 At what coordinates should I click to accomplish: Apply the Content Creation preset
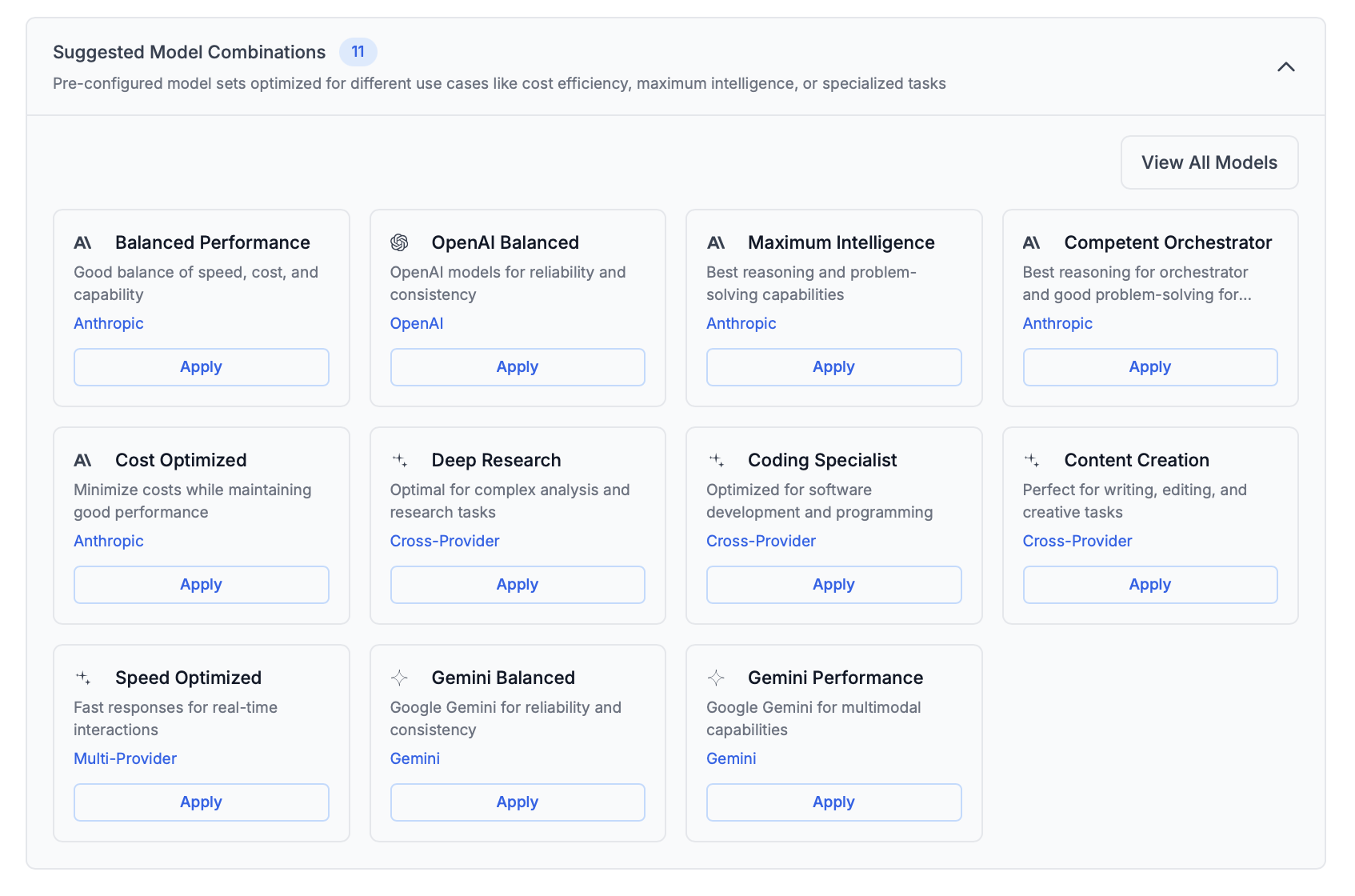click(x=1149, y=585)
